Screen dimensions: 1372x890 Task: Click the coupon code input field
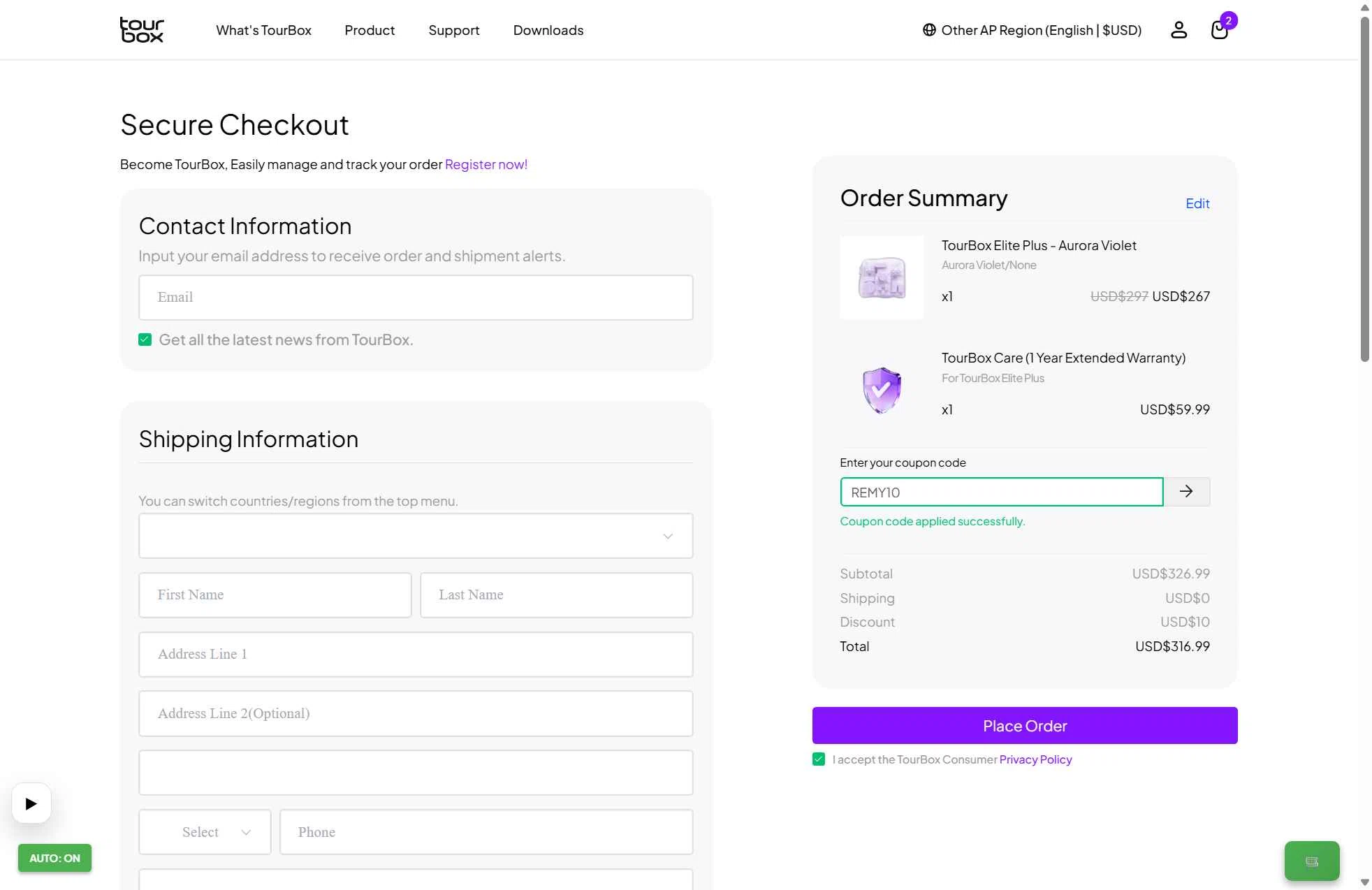pyautogui.click(x=1002, y=492)
